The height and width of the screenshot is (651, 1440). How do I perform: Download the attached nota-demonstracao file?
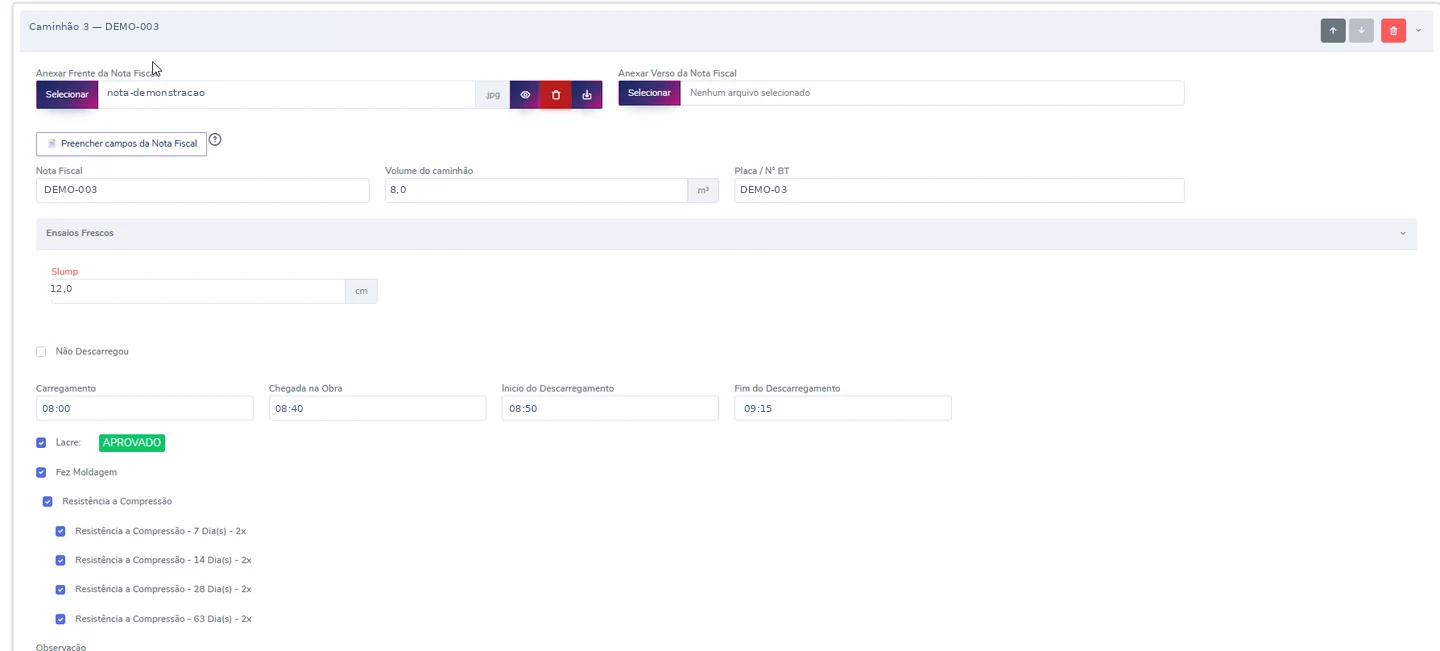click(587, 94)
